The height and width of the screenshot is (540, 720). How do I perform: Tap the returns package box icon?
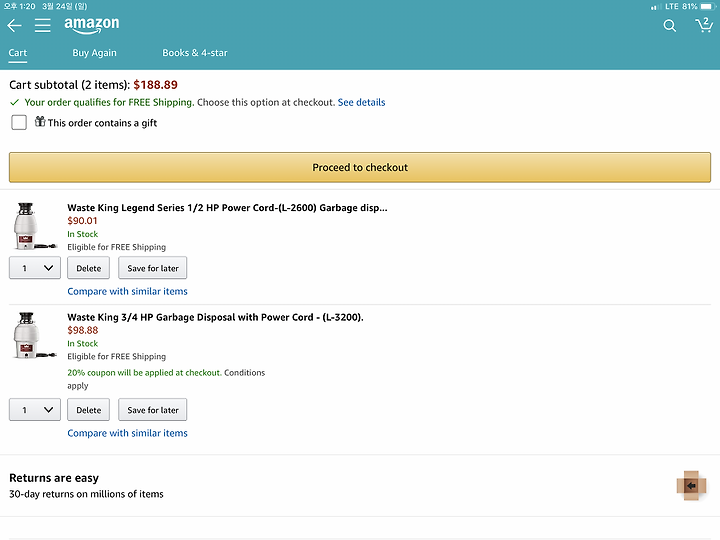(x=691, y=485)
